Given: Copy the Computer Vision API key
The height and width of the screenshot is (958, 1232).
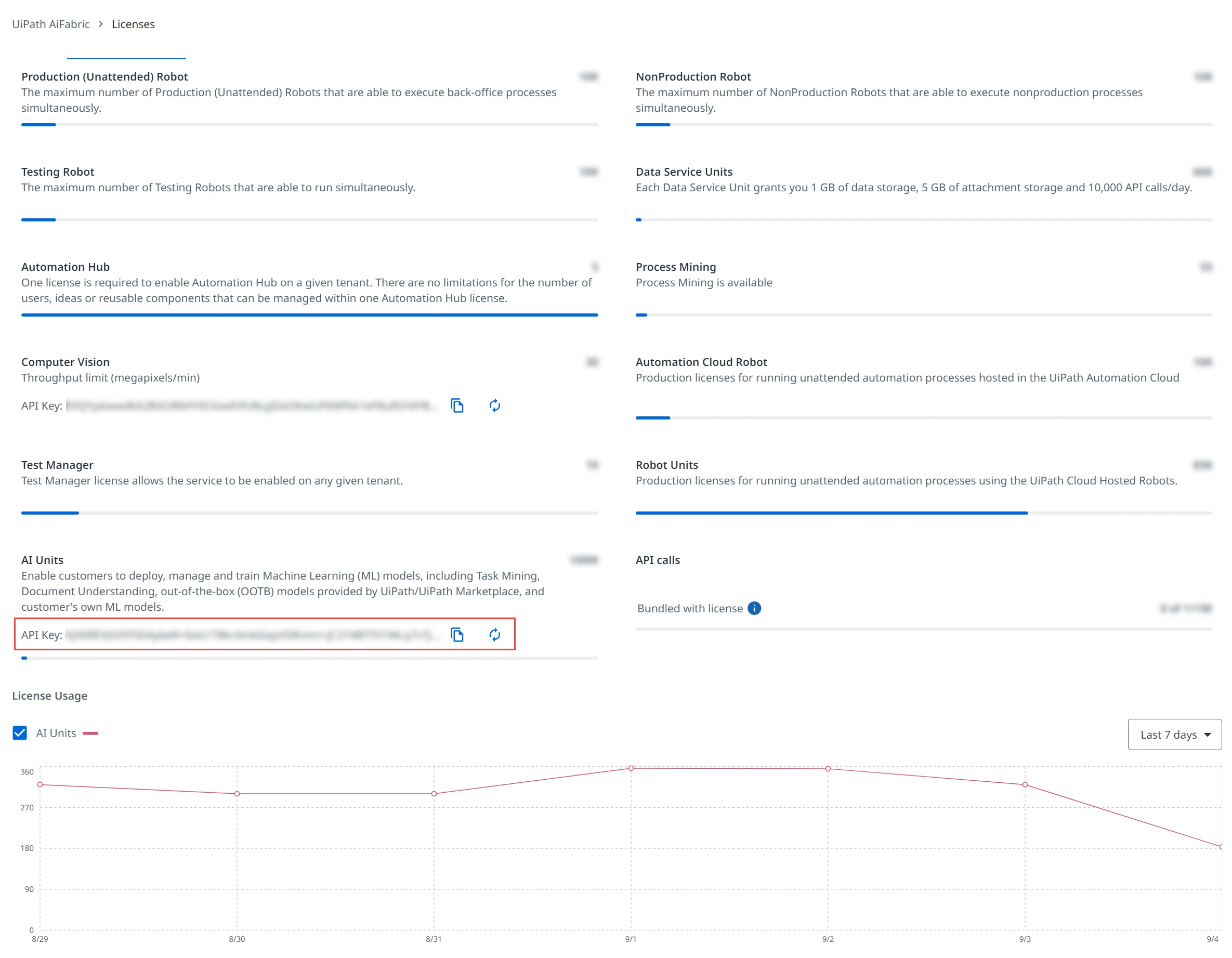Looking at the screenshot, I should click(457, 405).
